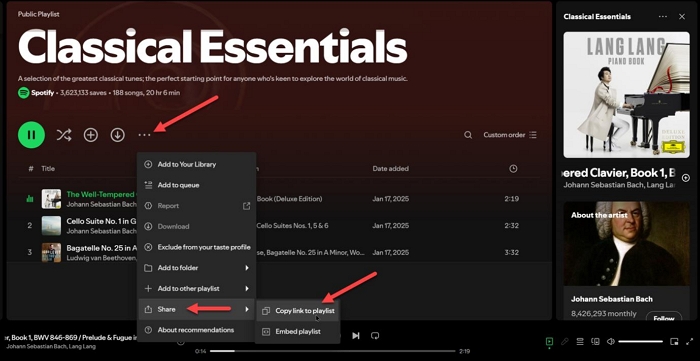The image size is (700, 361).
Task: Click the Lang Lang Piano Book album cover
Action: pos(626,95)
